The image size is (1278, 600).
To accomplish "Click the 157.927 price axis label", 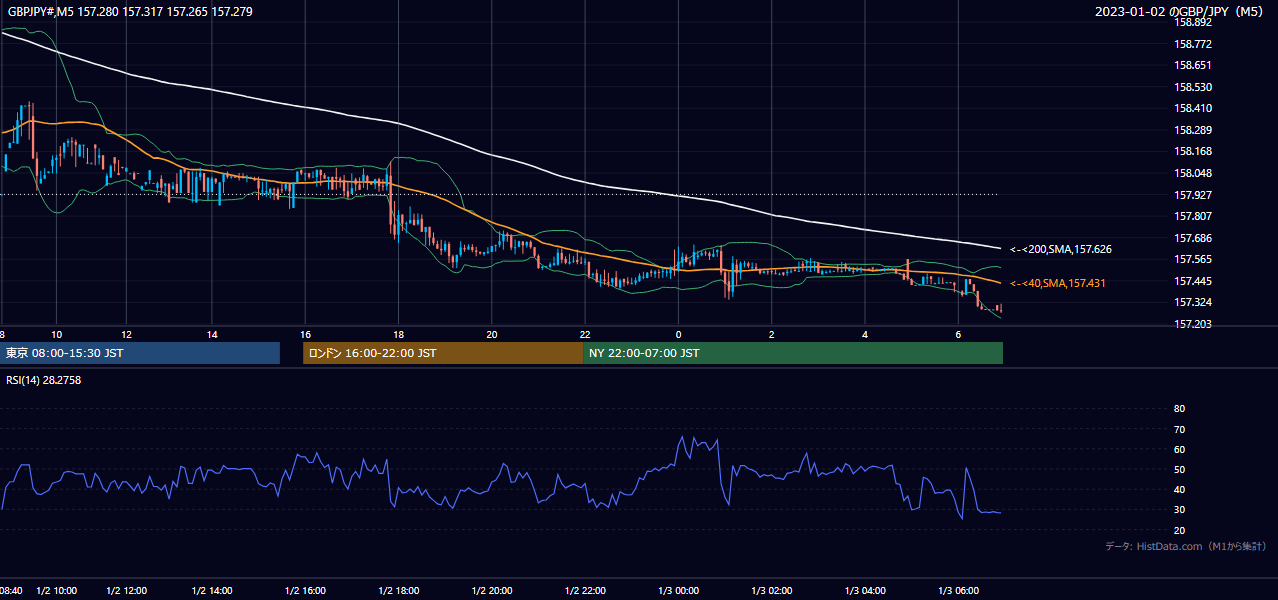I will [x=1193, y=194].
